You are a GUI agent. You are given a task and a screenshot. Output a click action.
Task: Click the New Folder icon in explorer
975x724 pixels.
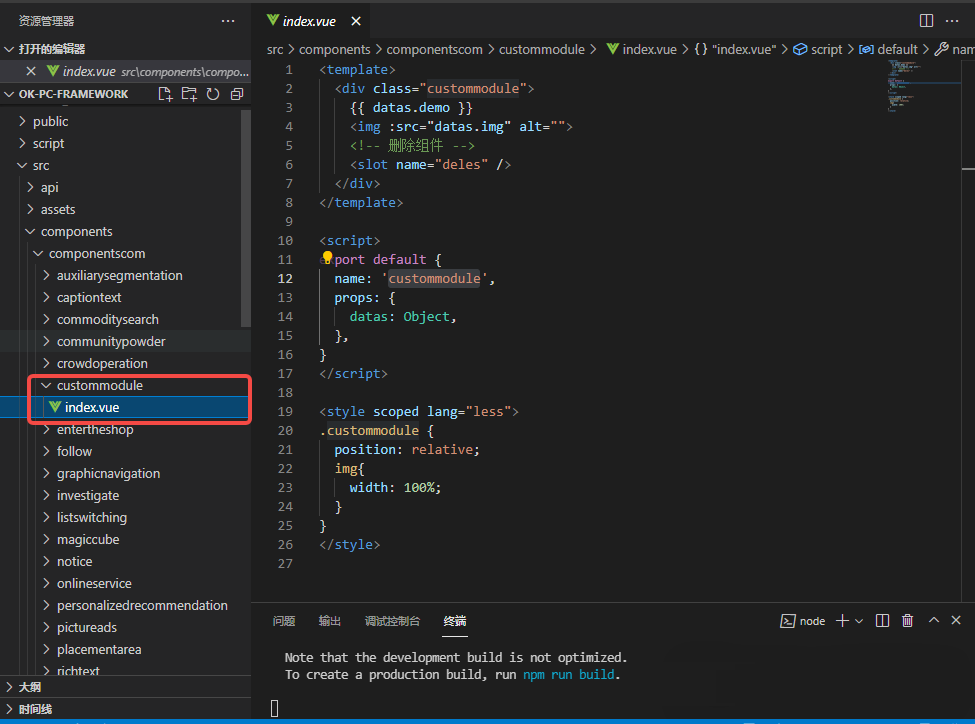click(x=190, y=94)
